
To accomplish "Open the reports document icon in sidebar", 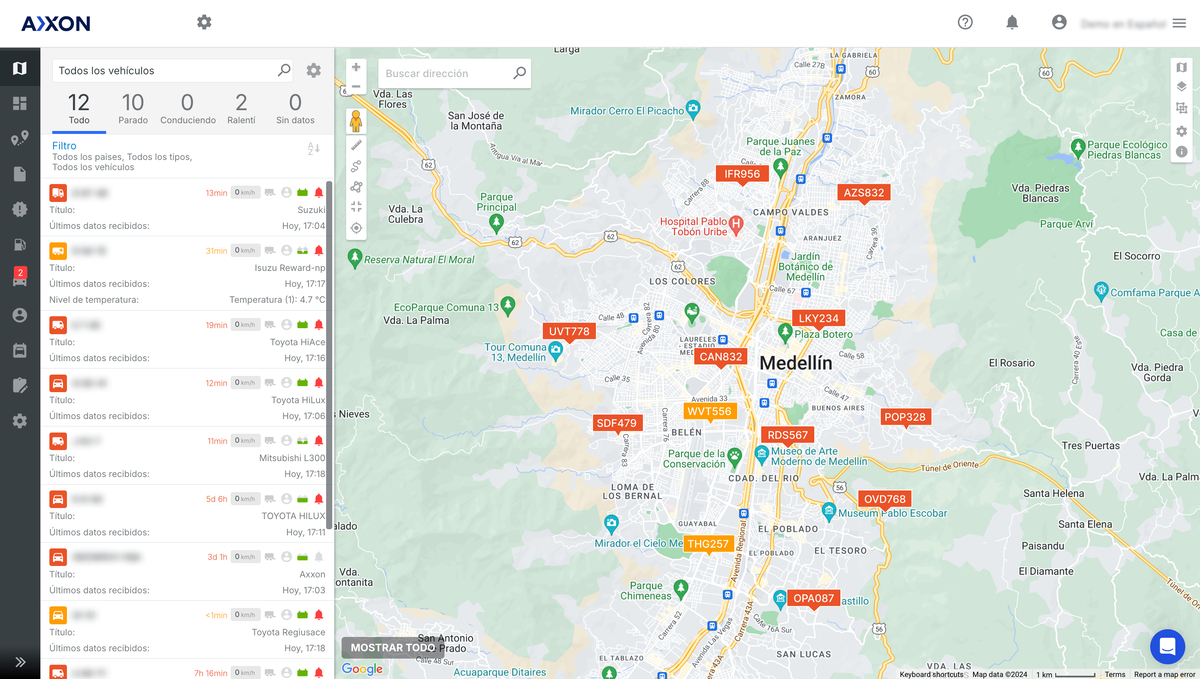I will (x=20, y=174).
